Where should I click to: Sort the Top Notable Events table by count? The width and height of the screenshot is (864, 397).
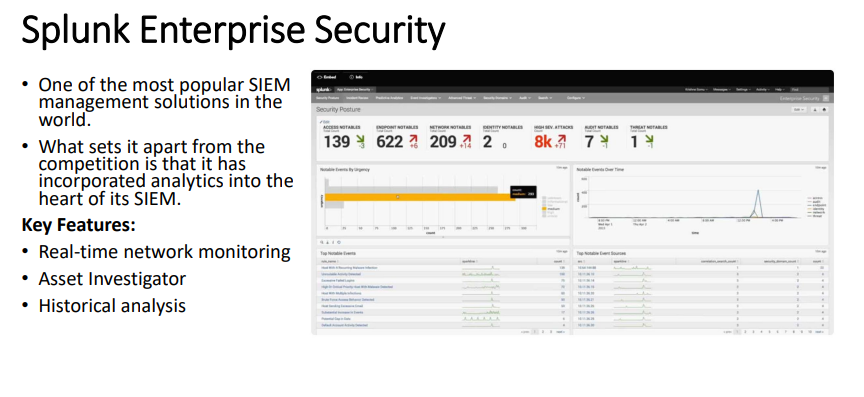click(x=560, y=261)
